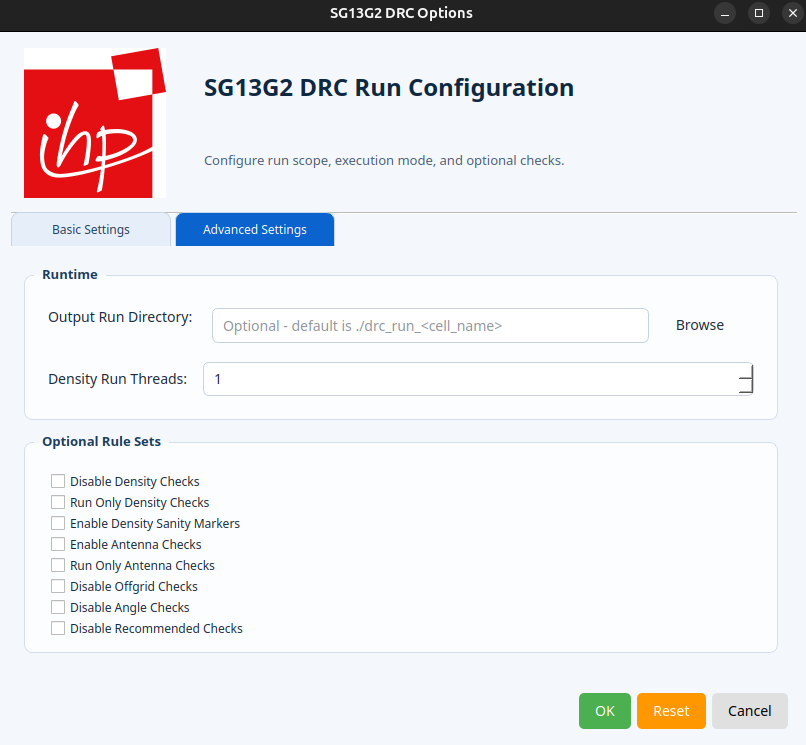The height and width of the screenshot is (745, 806).
Task: Maximize the SG13G2 DRC Options window
Action: pos(759,13)
